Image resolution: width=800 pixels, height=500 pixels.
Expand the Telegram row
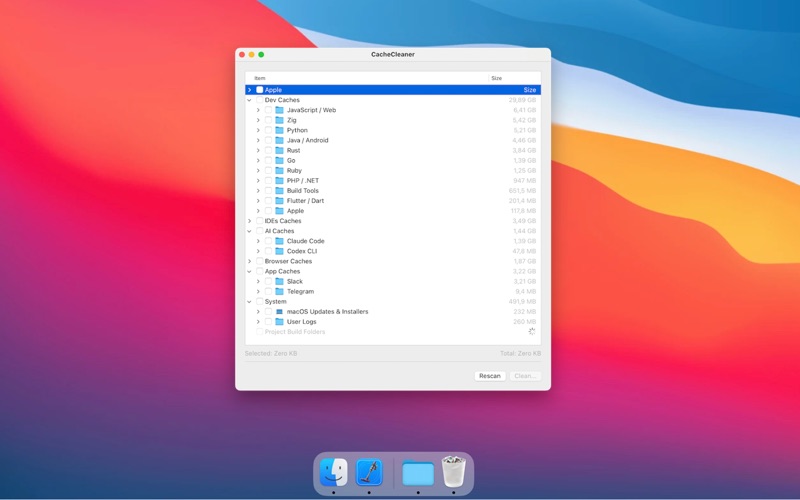258,291
